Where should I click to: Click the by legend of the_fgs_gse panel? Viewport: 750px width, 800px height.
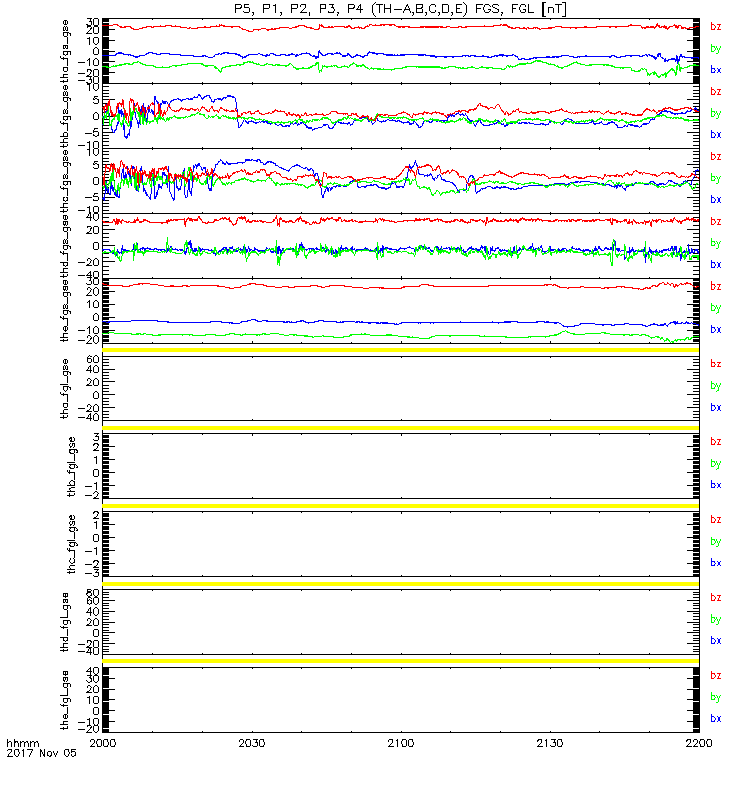click(x=716, y=308)
